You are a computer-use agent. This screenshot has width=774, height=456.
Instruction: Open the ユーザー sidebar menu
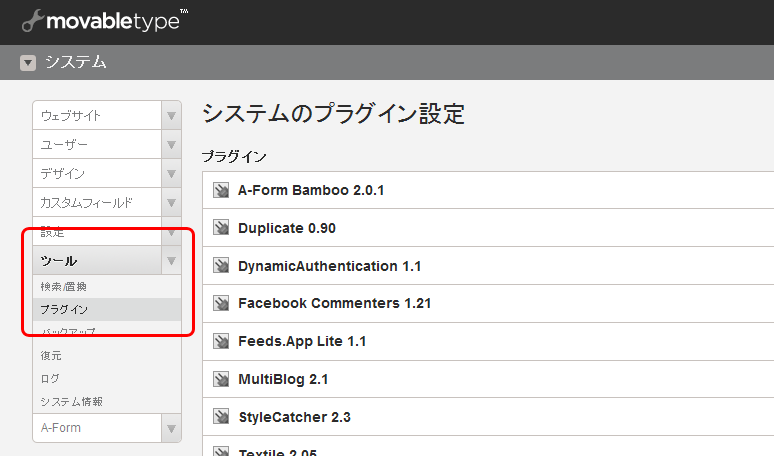97,145
